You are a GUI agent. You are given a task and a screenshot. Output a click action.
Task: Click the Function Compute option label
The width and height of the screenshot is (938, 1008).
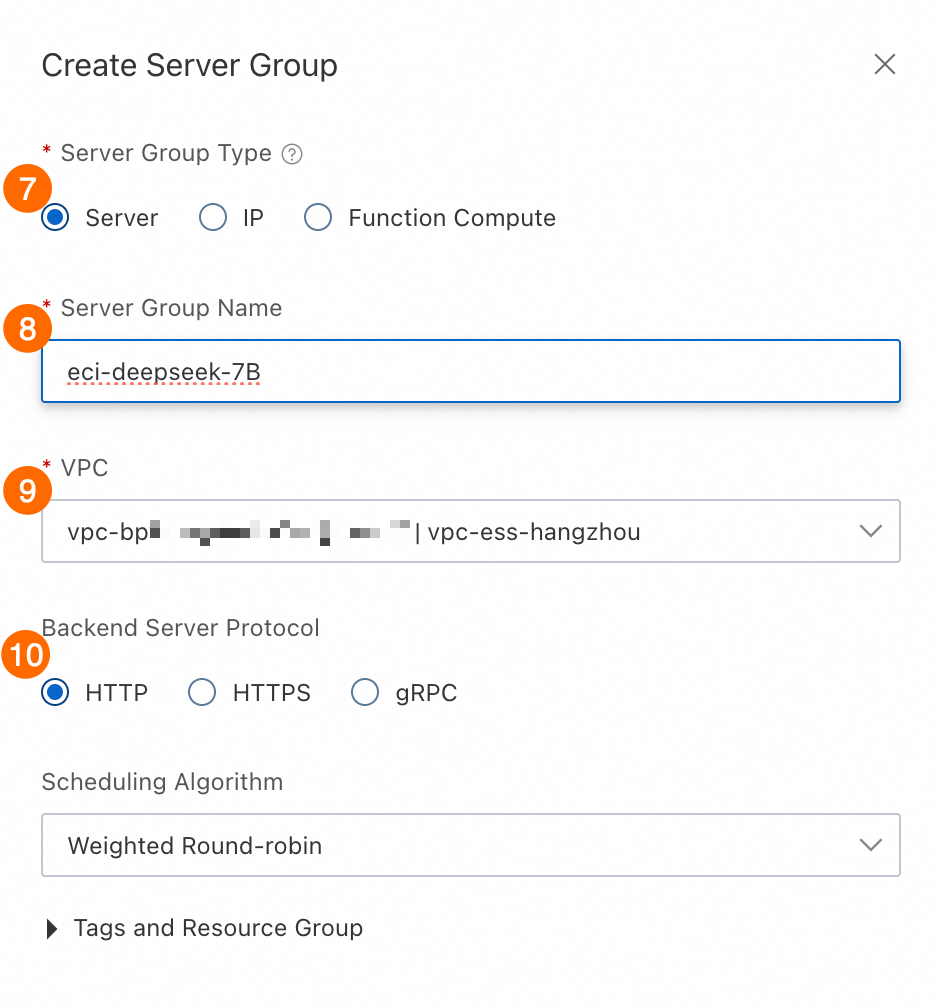(452, 218)
